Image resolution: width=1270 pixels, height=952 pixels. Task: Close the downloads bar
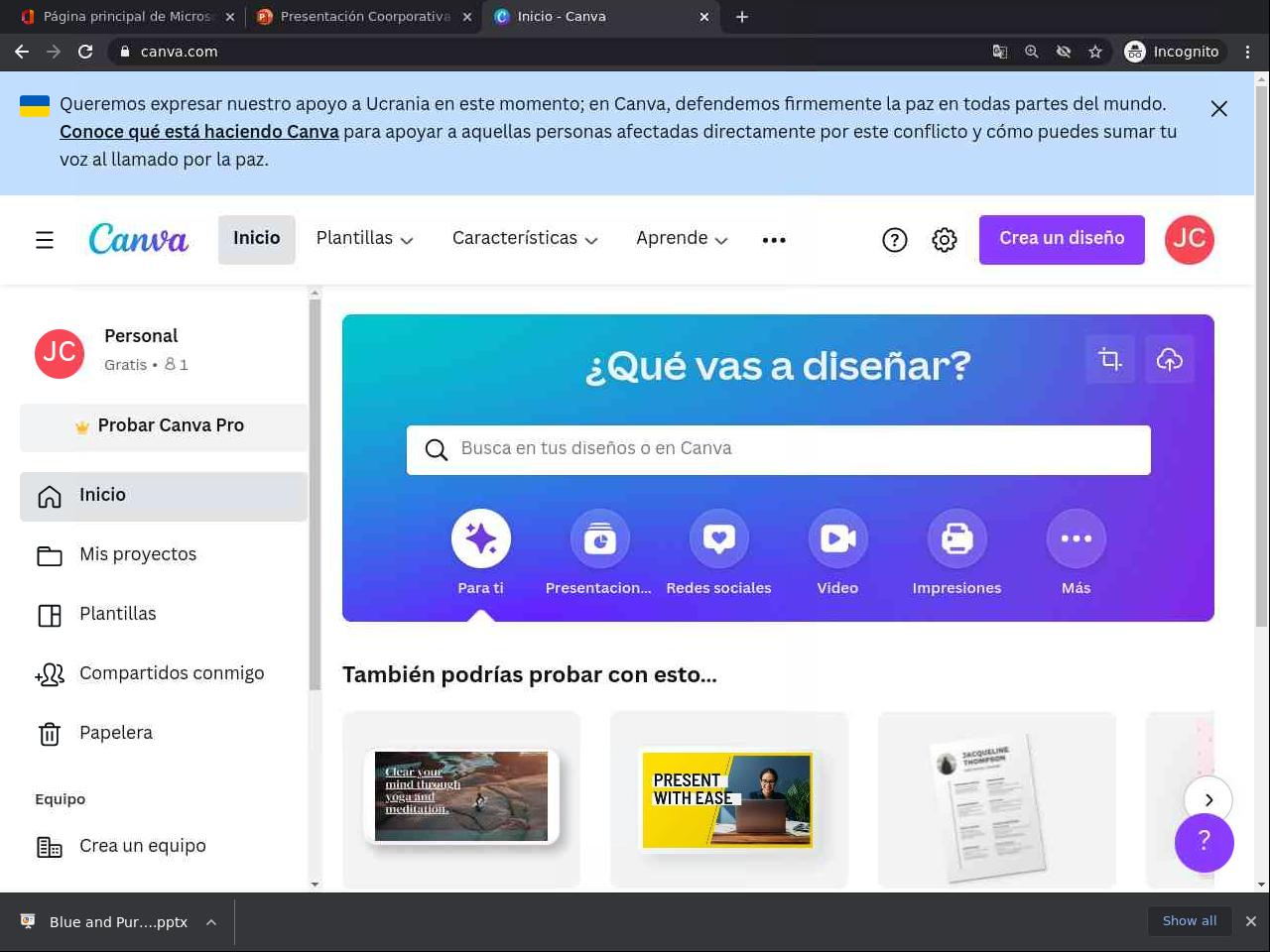click(1251, 921)
